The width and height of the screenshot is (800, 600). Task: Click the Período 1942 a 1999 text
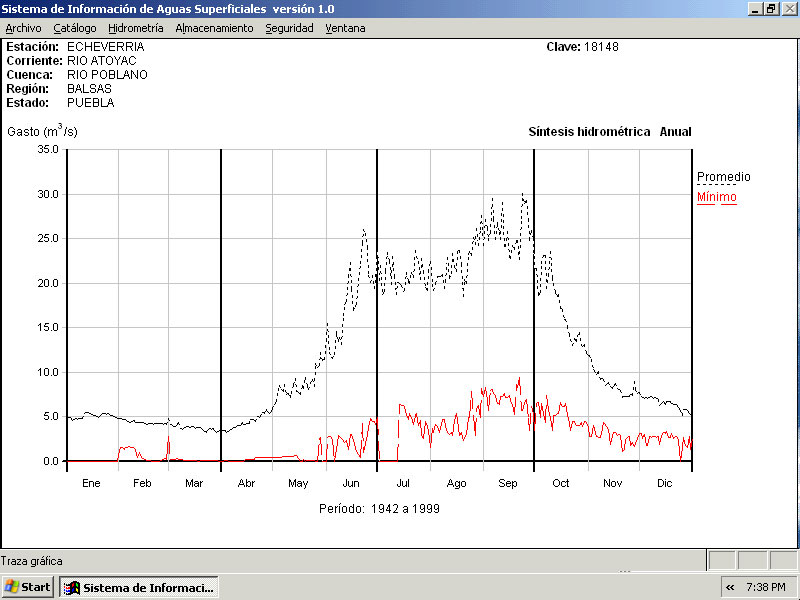click(x=379, y=508)
